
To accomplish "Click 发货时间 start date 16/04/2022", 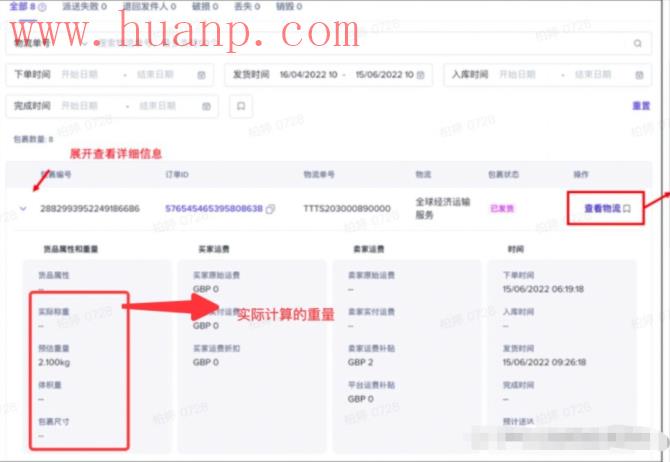I will (309, 75).
